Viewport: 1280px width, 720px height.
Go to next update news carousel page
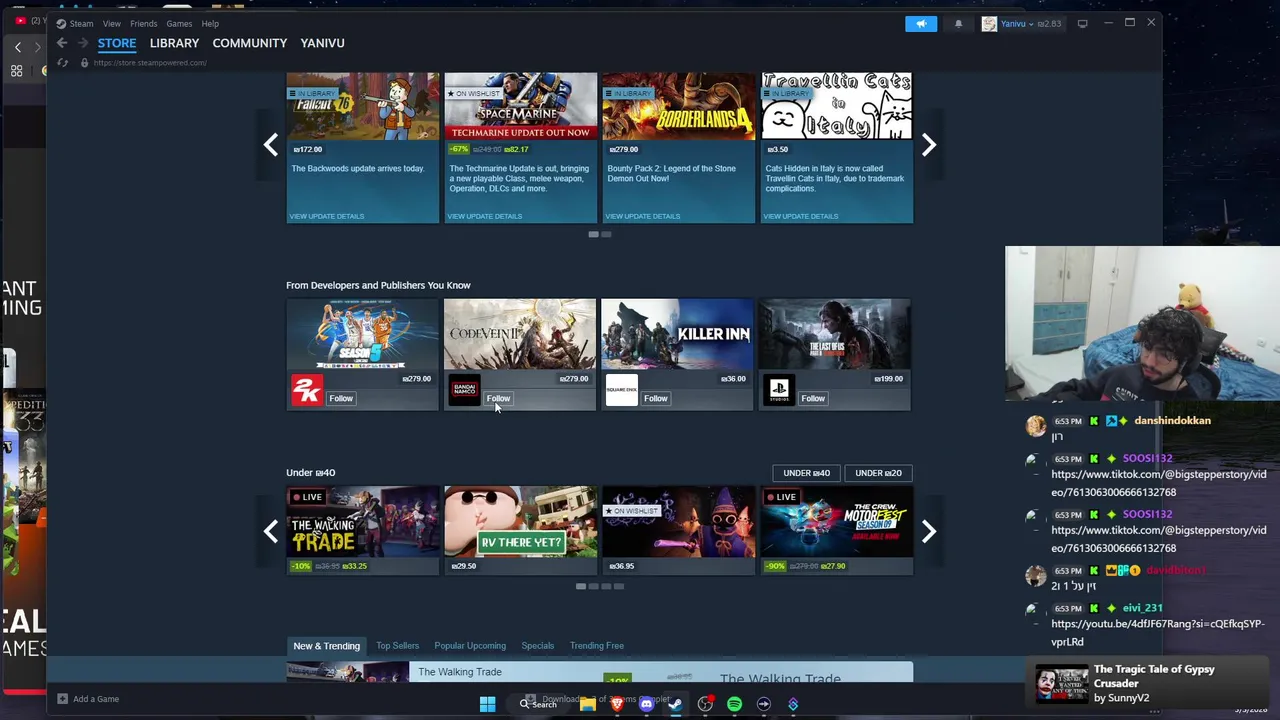(928, 145)
